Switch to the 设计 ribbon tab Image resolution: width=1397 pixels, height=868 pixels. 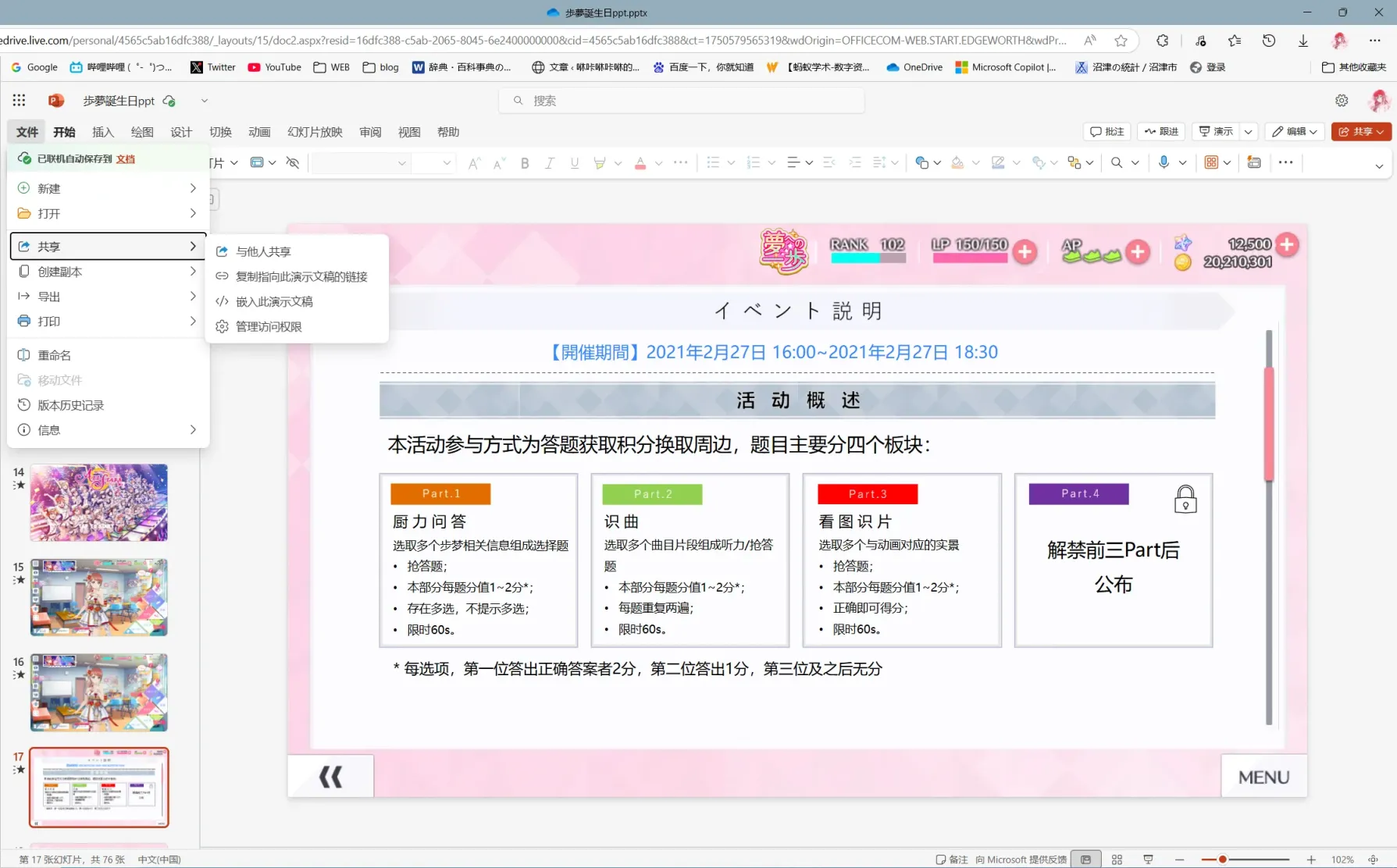[181, 132]
